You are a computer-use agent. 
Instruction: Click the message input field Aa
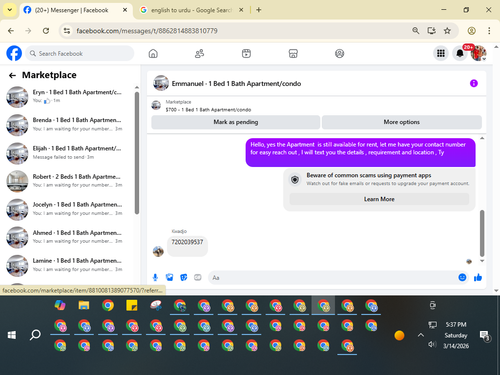(333, 278)
